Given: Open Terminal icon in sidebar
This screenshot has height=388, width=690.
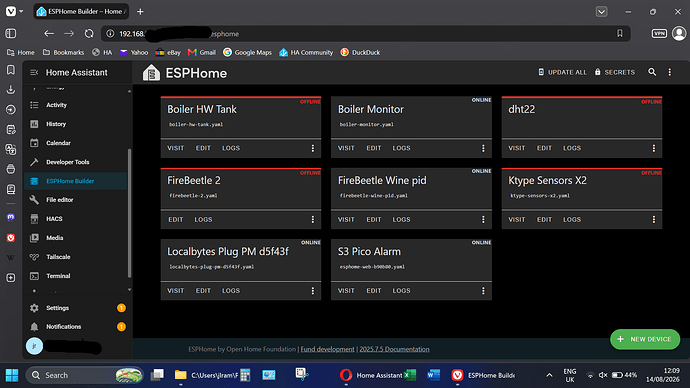Looking at the screenshot, I should [x=34, y=276].
